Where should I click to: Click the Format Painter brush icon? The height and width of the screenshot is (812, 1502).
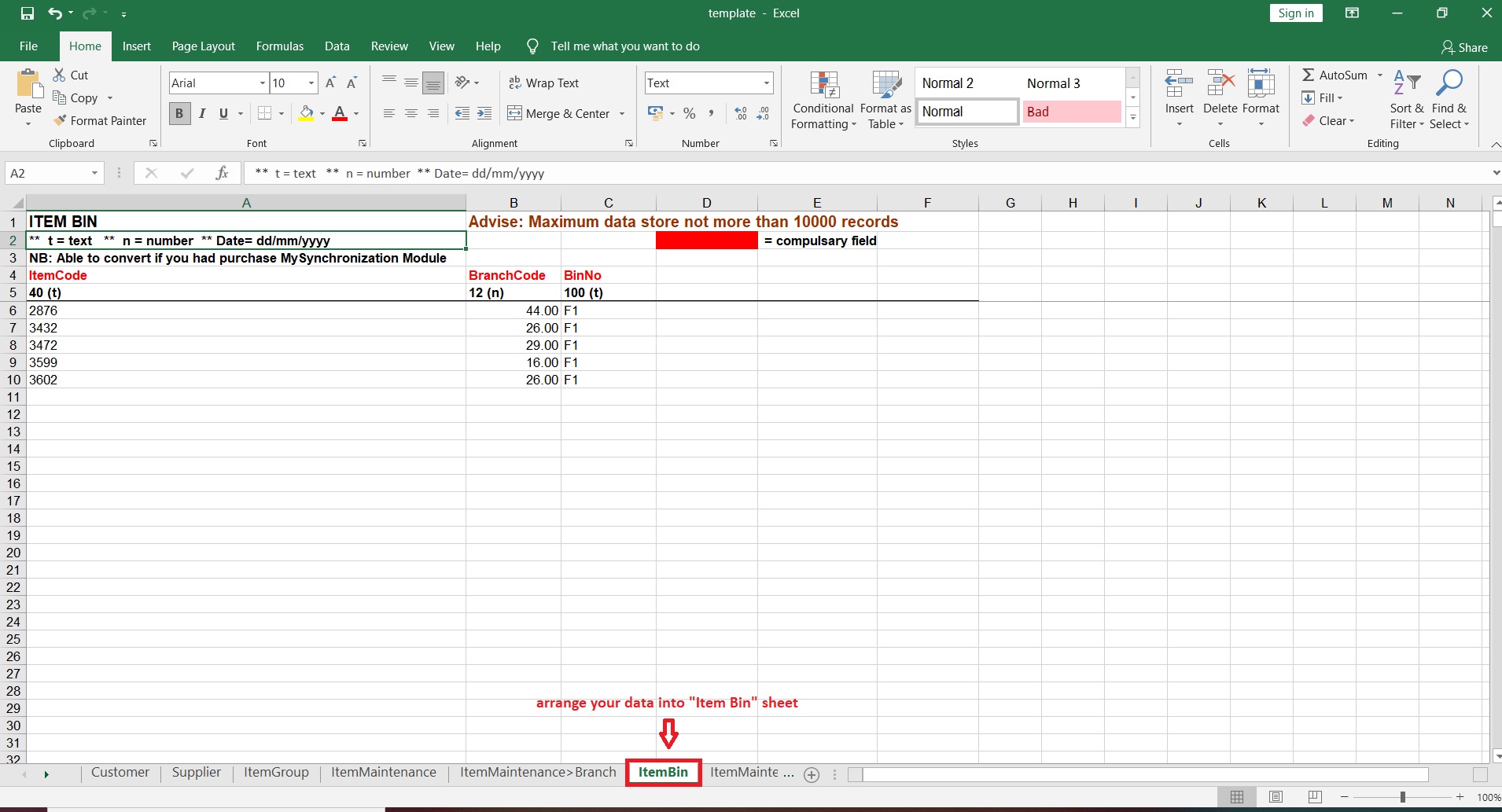click(x=60, y=120)
